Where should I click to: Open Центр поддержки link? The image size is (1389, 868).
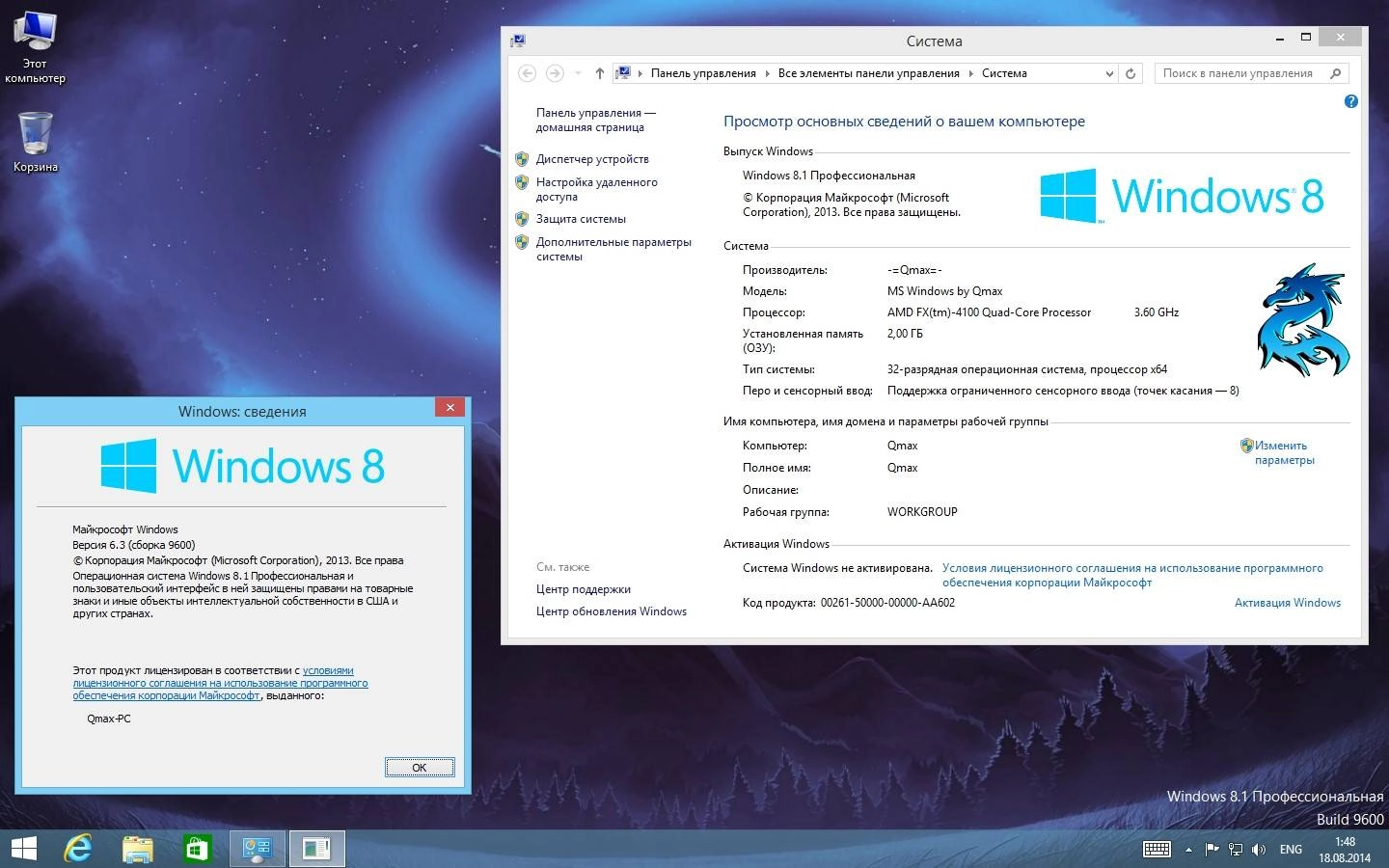(583, 589)
